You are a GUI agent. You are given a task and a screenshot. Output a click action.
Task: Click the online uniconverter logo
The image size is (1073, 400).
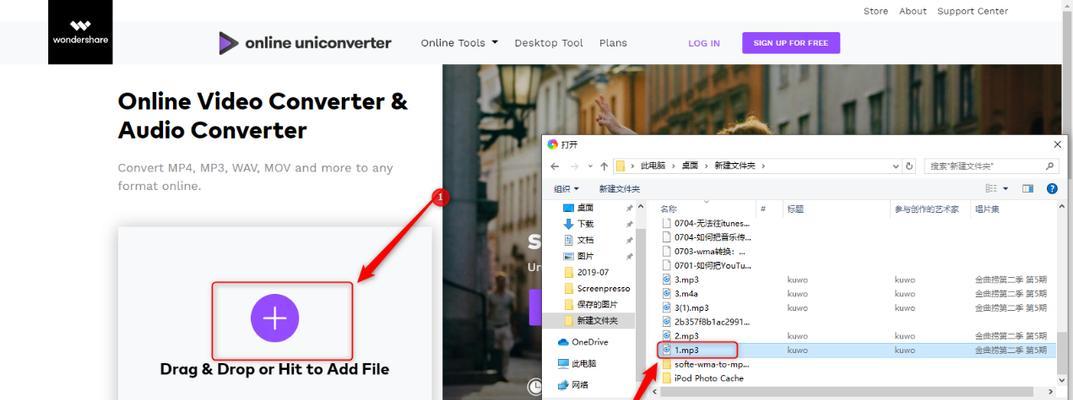pos(305,43)
